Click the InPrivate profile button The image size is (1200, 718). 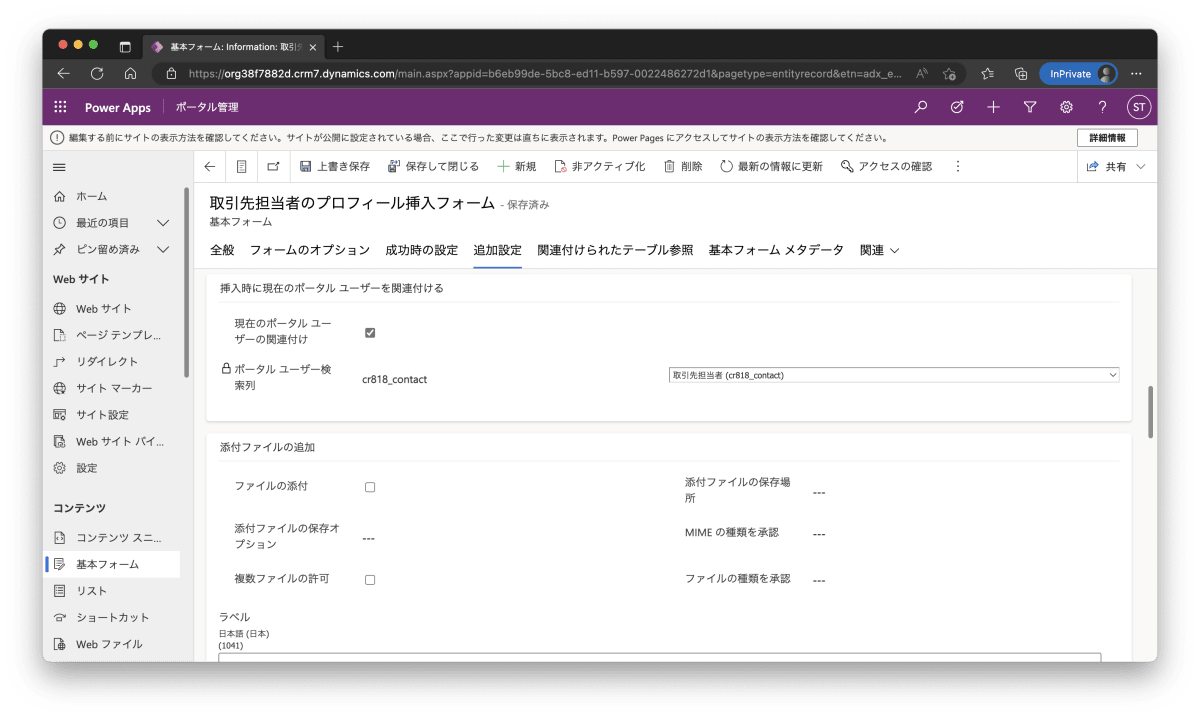[x=1078, y=73]
